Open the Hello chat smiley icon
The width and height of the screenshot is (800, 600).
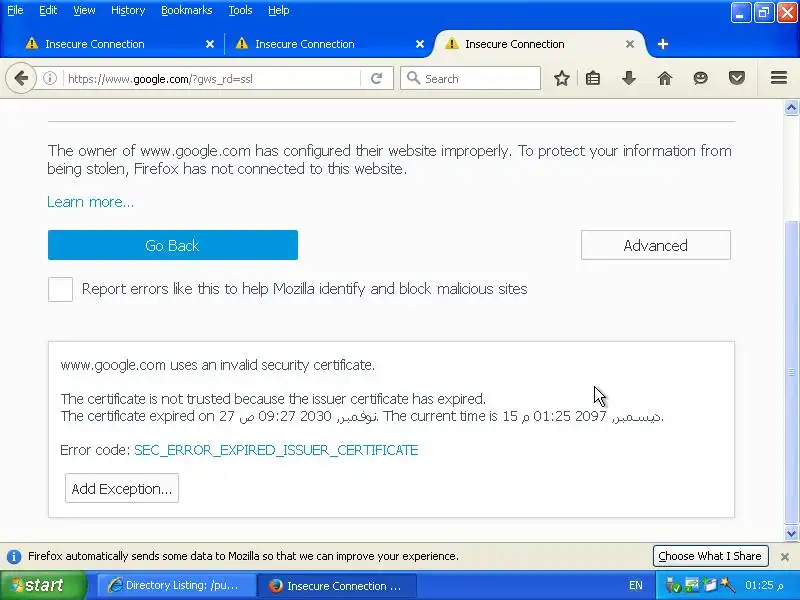click(x=701, y=79)
